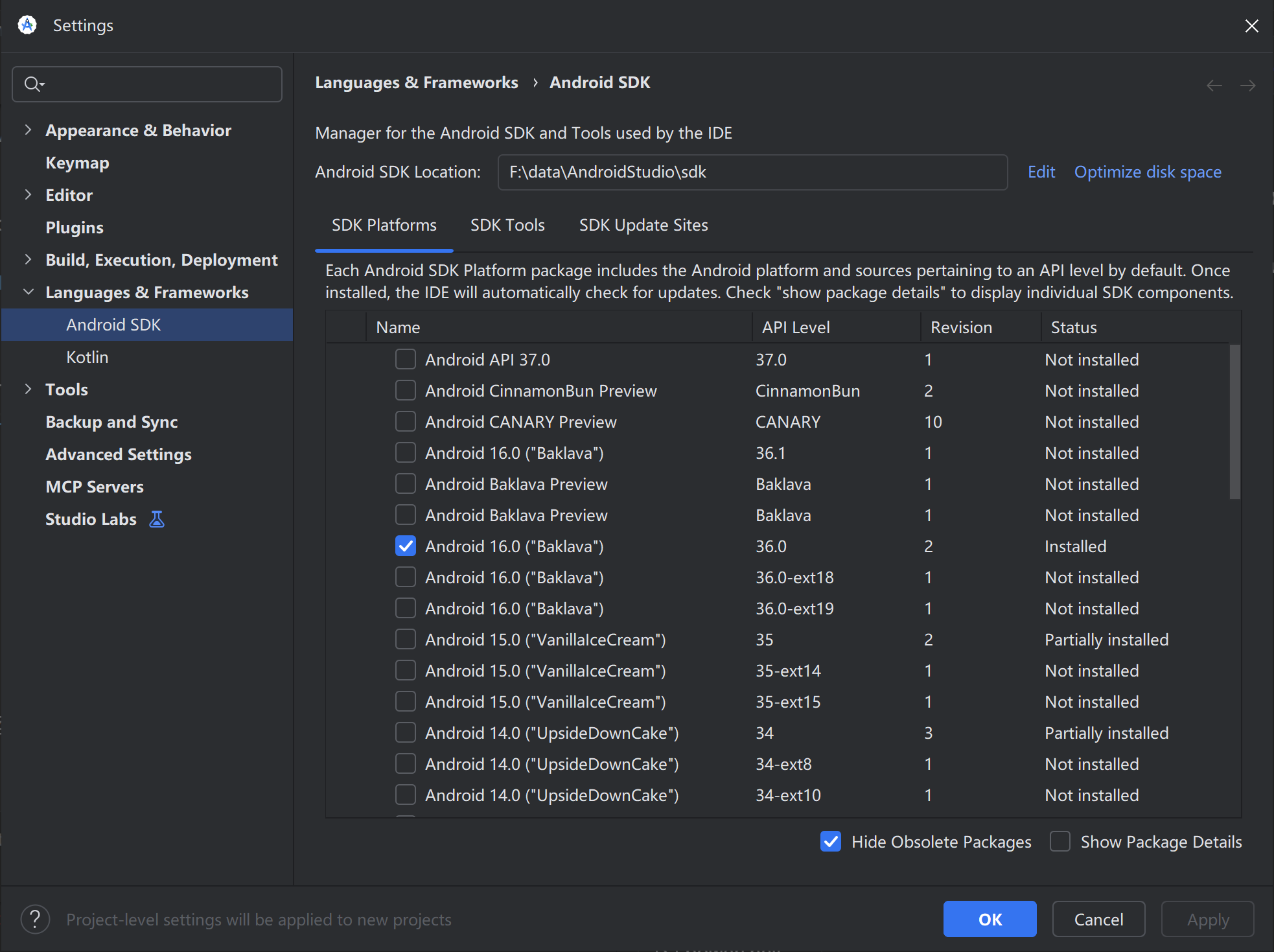Click the flask icon beside Studio Labs
This screenshot has width=1274, height=952.
[x=157, y=519]
